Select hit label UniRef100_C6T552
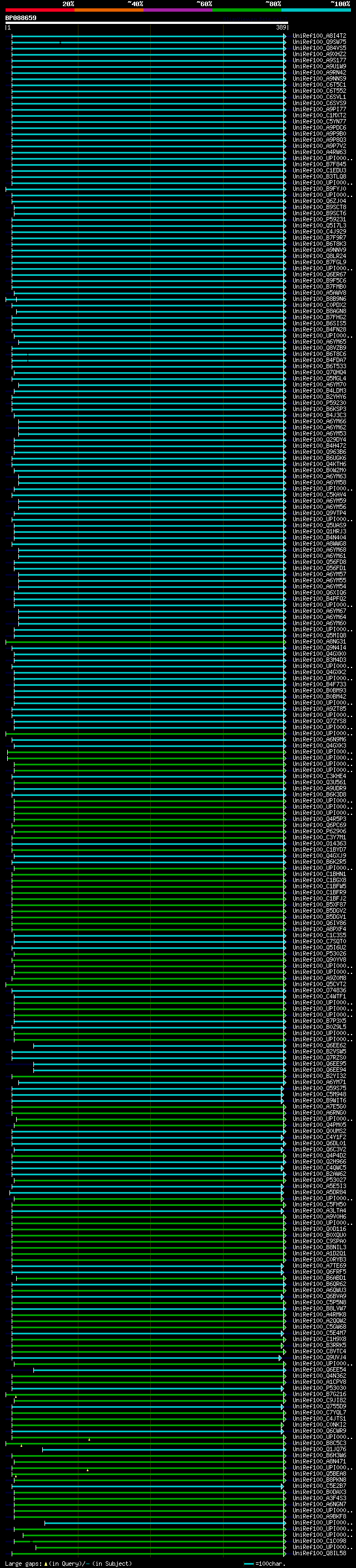The height and width of the screenshot is (1568, 356). [319, 91]
